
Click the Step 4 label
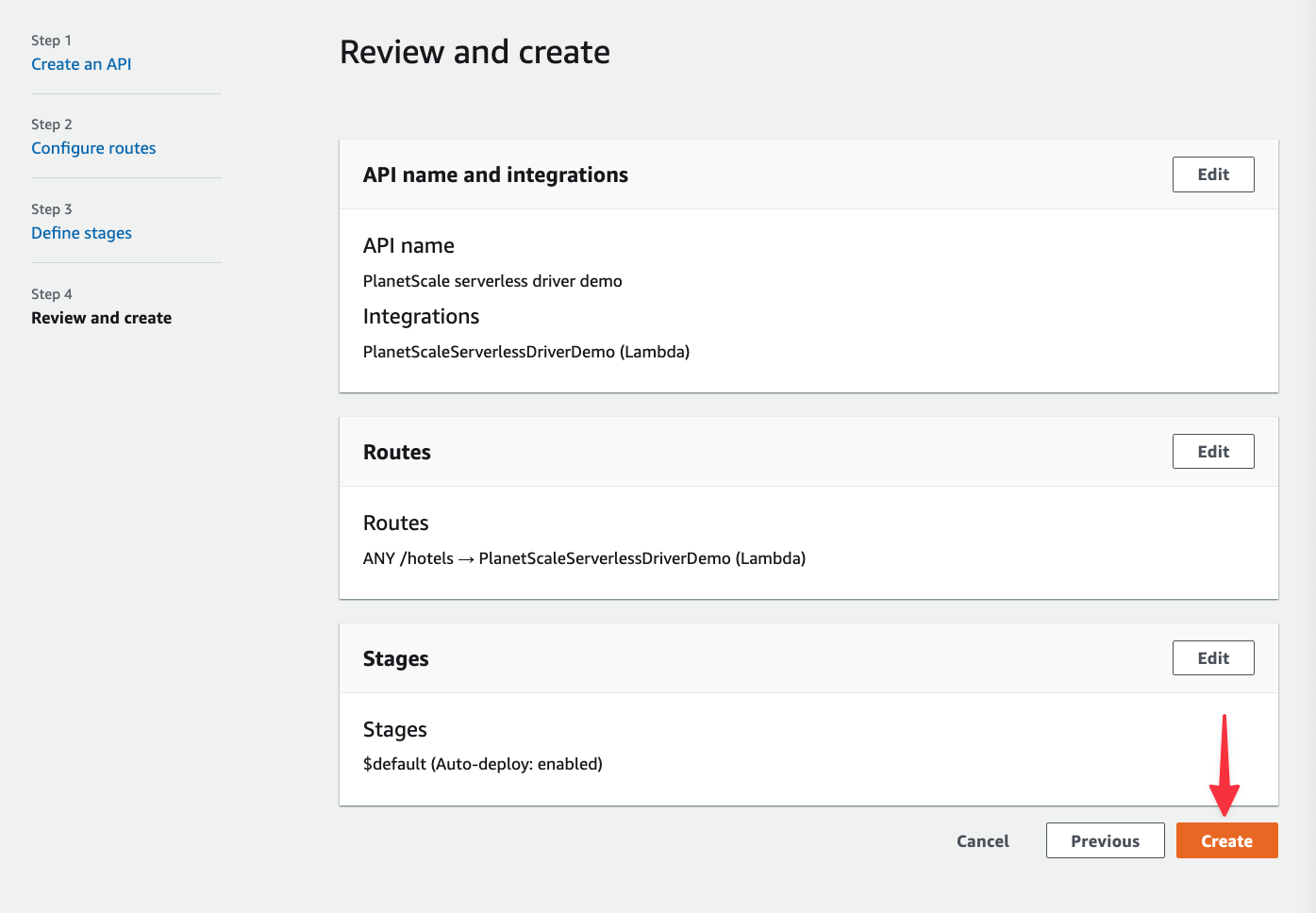(52, 294)
